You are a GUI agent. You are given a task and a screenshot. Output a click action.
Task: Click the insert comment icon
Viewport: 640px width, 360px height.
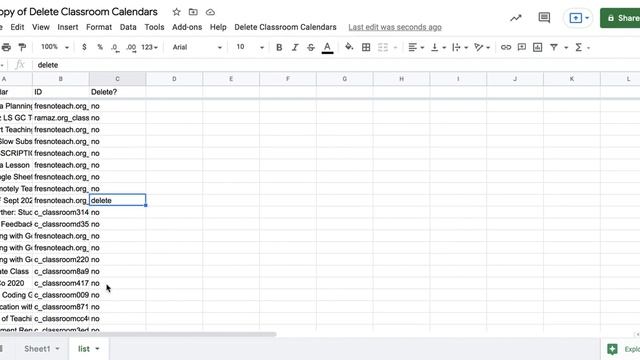(522, 47)
